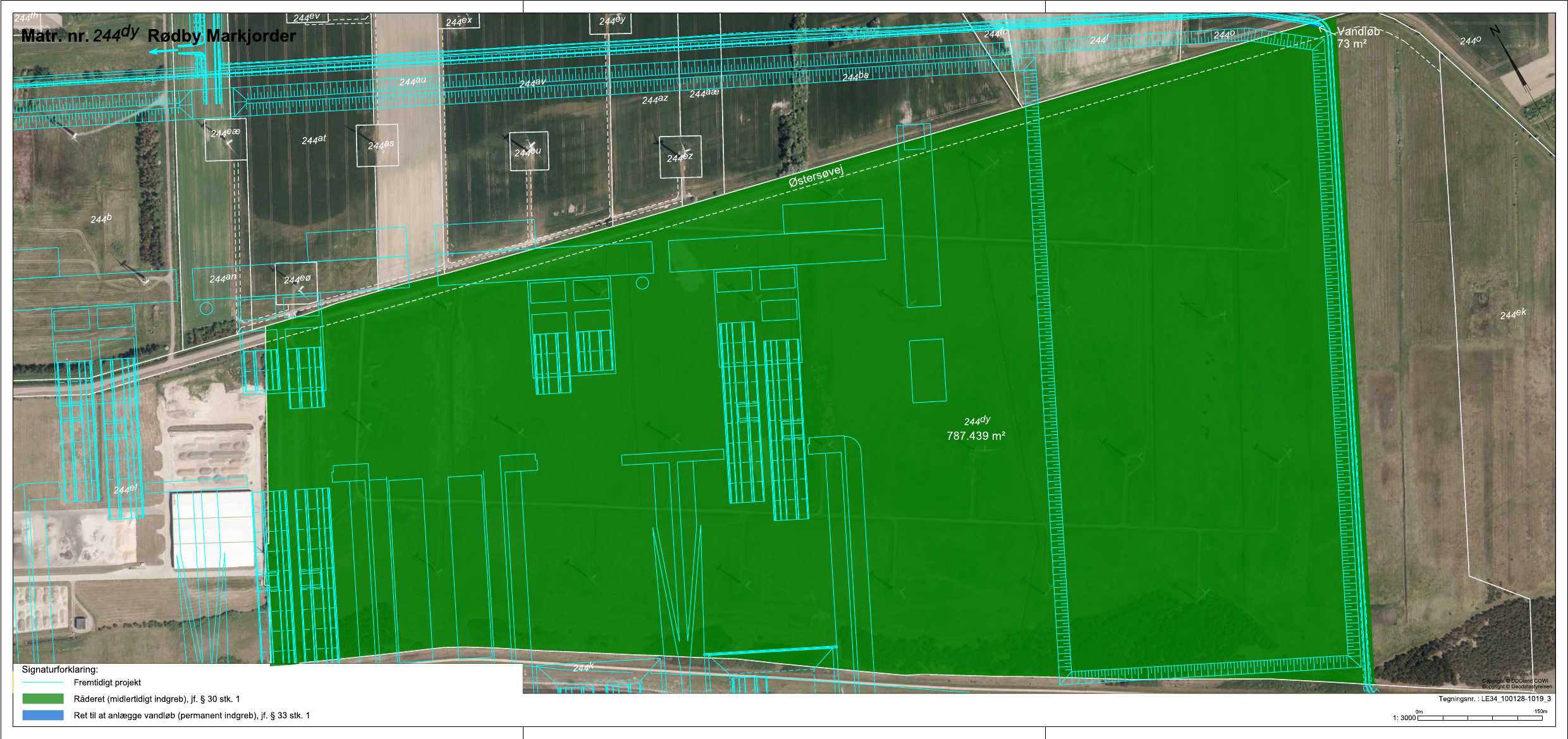Screen dimensions: 1568x739
Task: Select the boxed parcel marker 244ez
Action: click(x=680, y=157)
